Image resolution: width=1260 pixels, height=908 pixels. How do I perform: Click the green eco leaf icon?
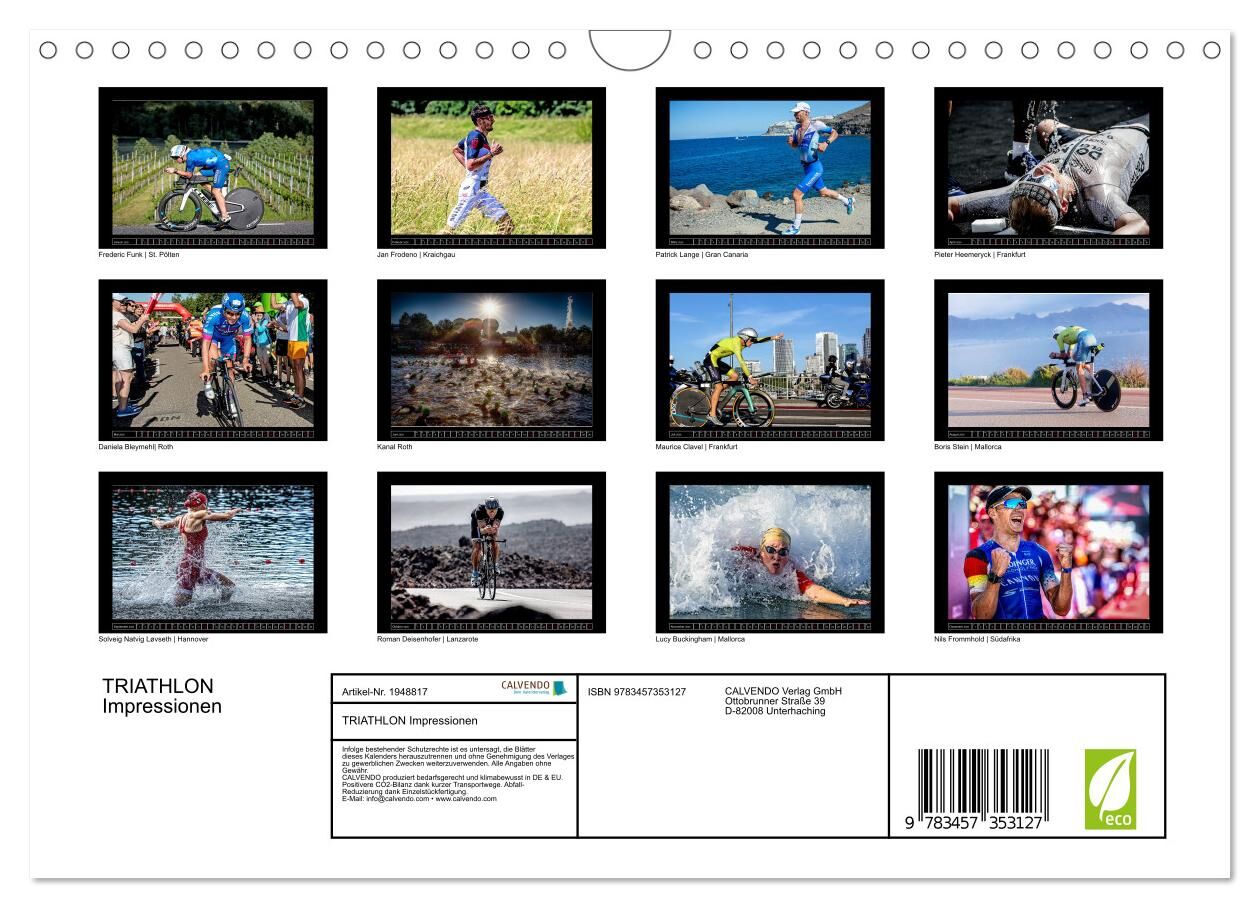(1110, 789)
